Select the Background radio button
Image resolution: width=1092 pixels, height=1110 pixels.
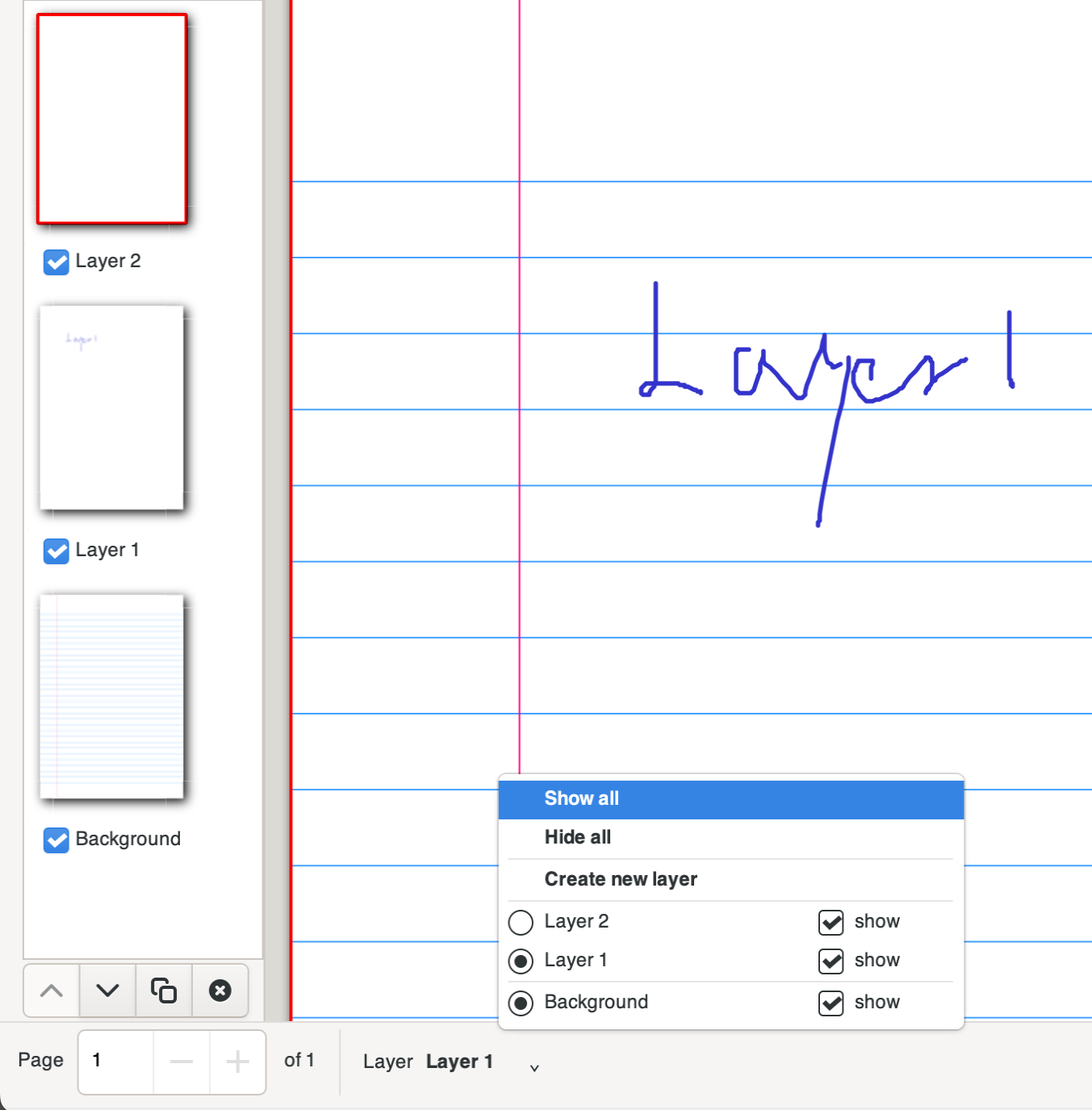521,1003
